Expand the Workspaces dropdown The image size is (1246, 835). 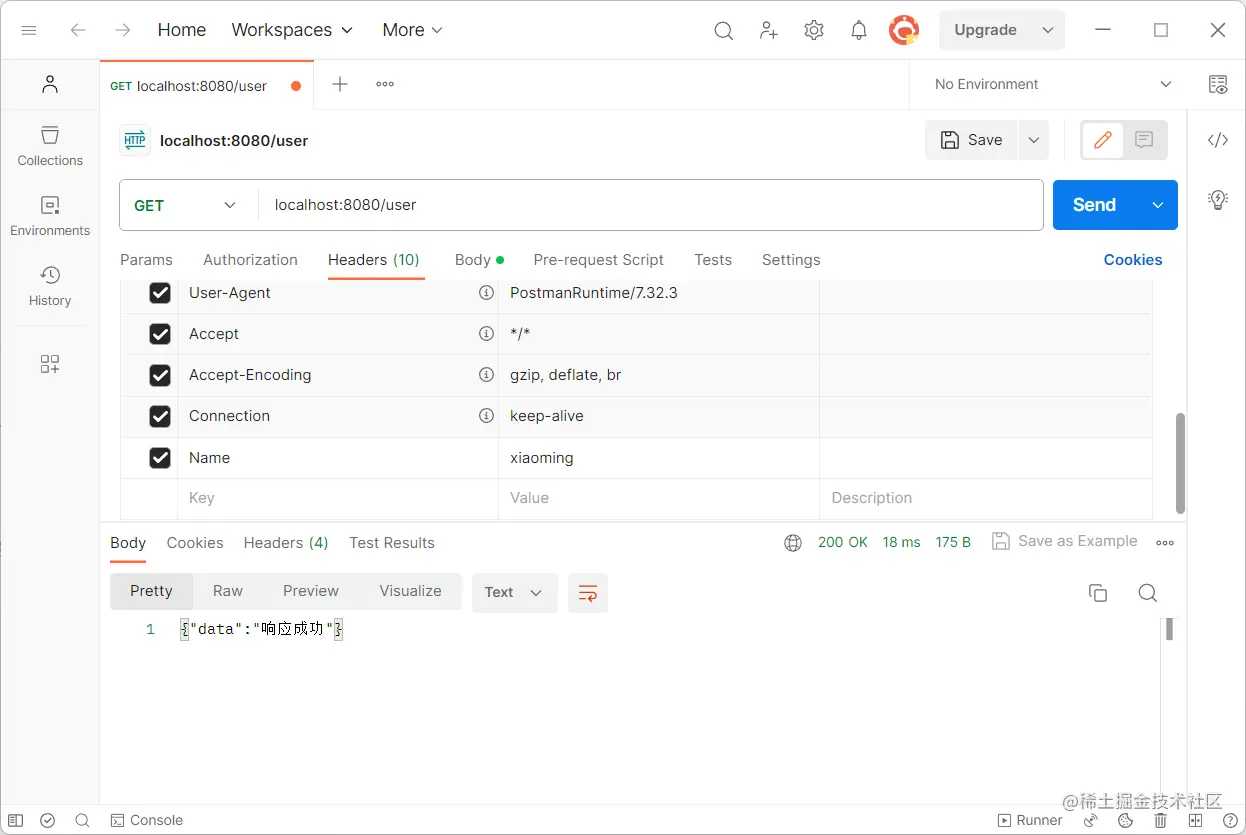292,30
